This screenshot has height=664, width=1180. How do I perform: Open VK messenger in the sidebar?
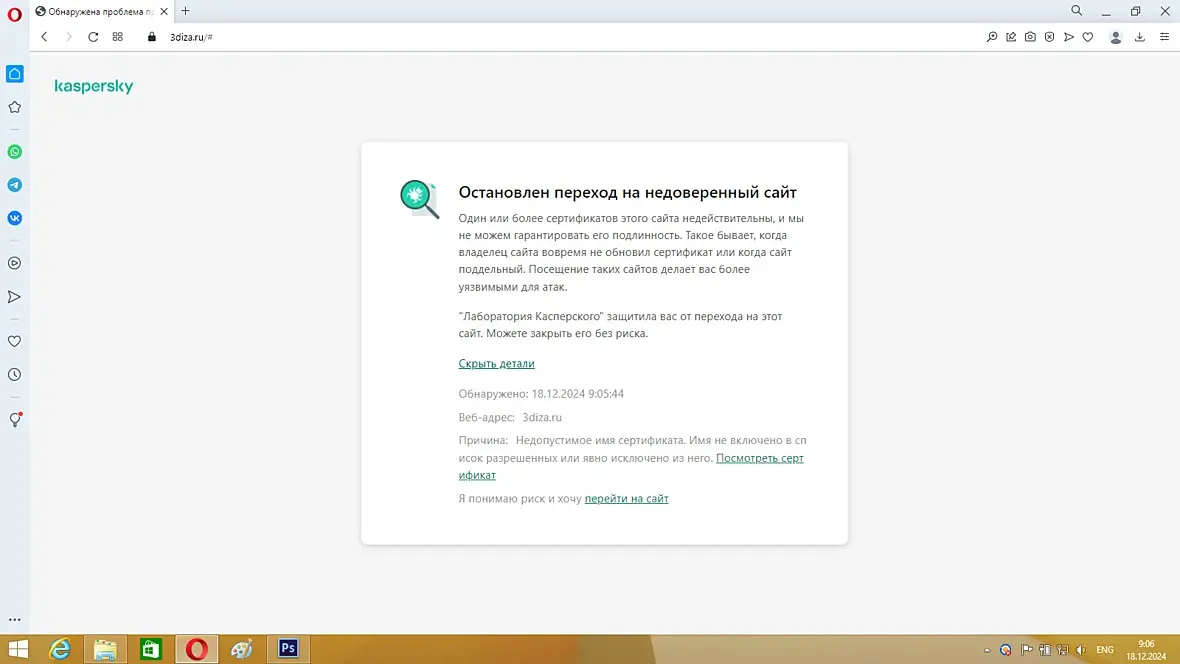pyautogui.click(x=14, y=218)
